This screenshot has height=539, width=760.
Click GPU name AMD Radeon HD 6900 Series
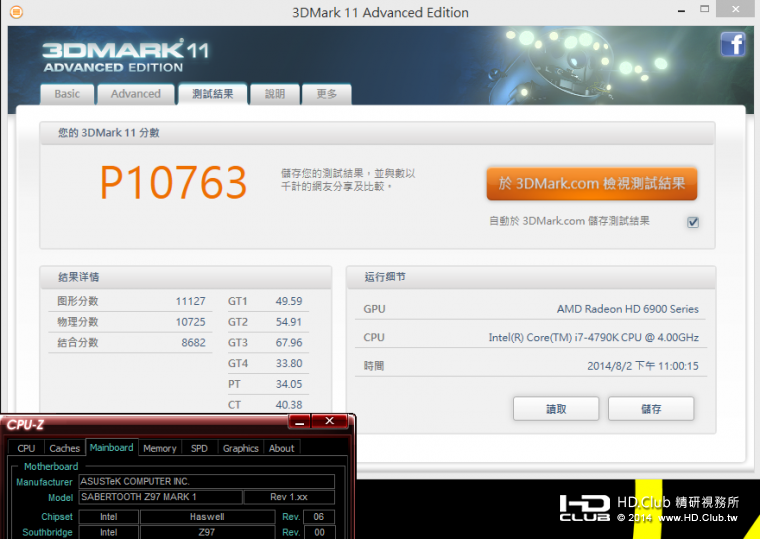(x=628, y=309)
